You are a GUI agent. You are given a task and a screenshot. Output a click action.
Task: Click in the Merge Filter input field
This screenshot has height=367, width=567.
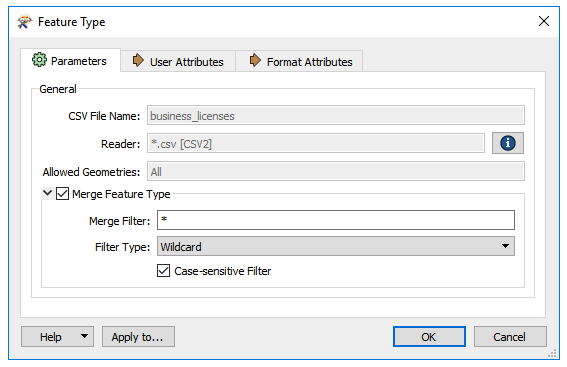click(336, 220)
